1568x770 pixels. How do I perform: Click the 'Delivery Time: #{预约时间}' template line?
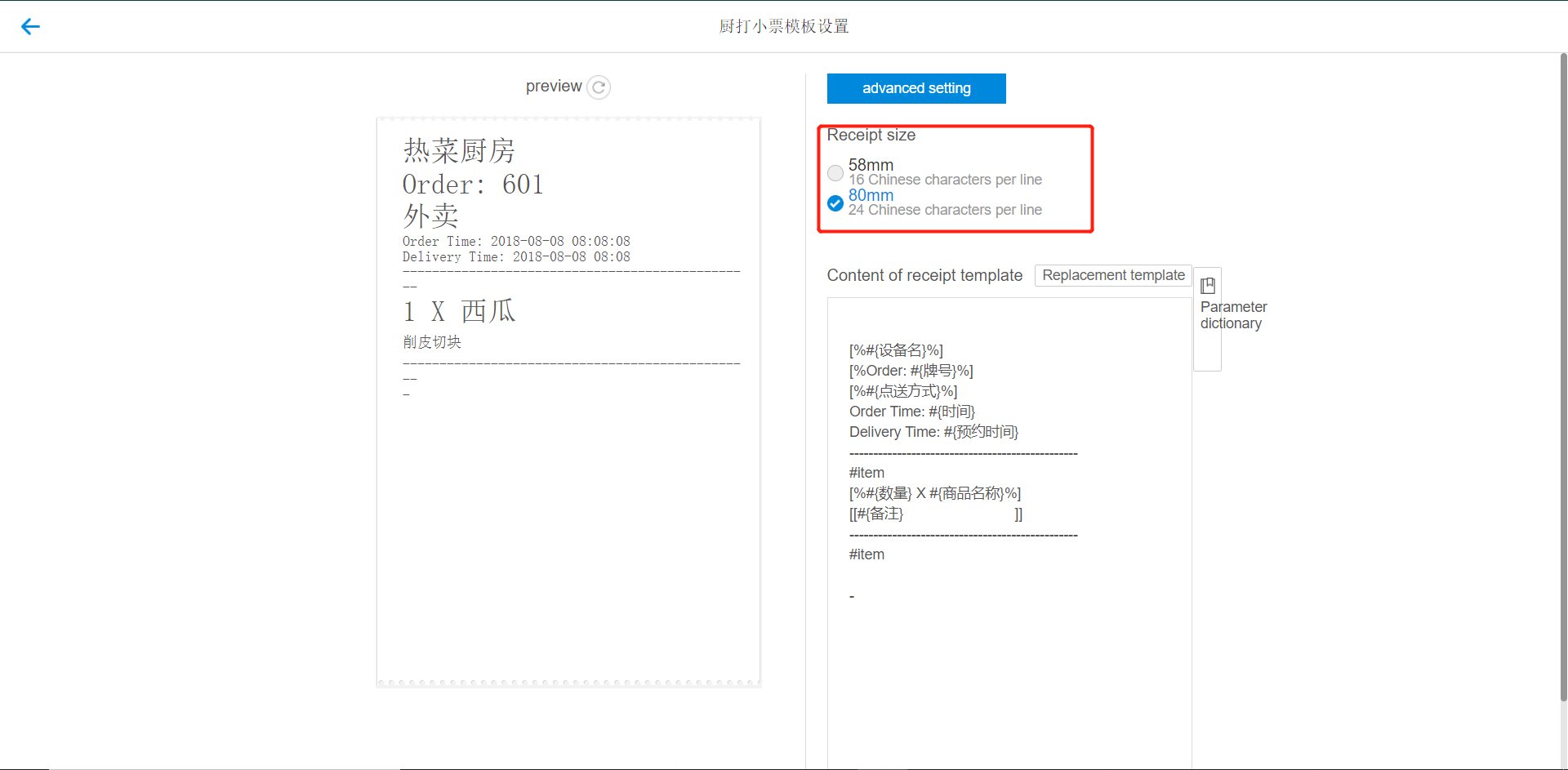934,432
